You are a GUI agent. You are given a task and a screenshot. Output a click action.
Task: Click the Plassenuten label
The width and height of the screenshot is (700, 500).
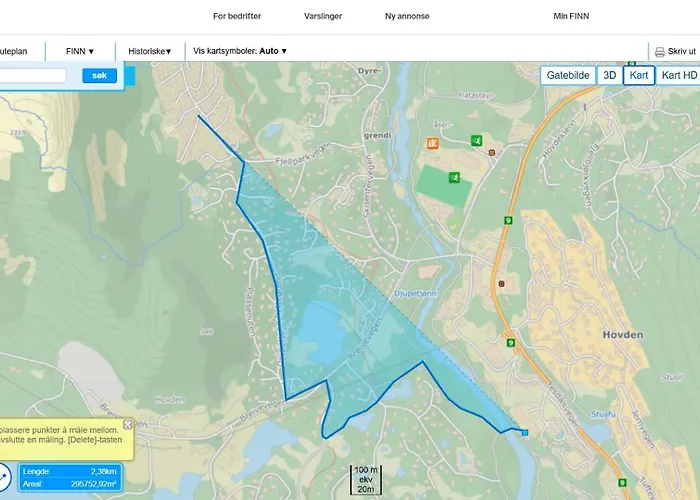[x=251, y=312]
